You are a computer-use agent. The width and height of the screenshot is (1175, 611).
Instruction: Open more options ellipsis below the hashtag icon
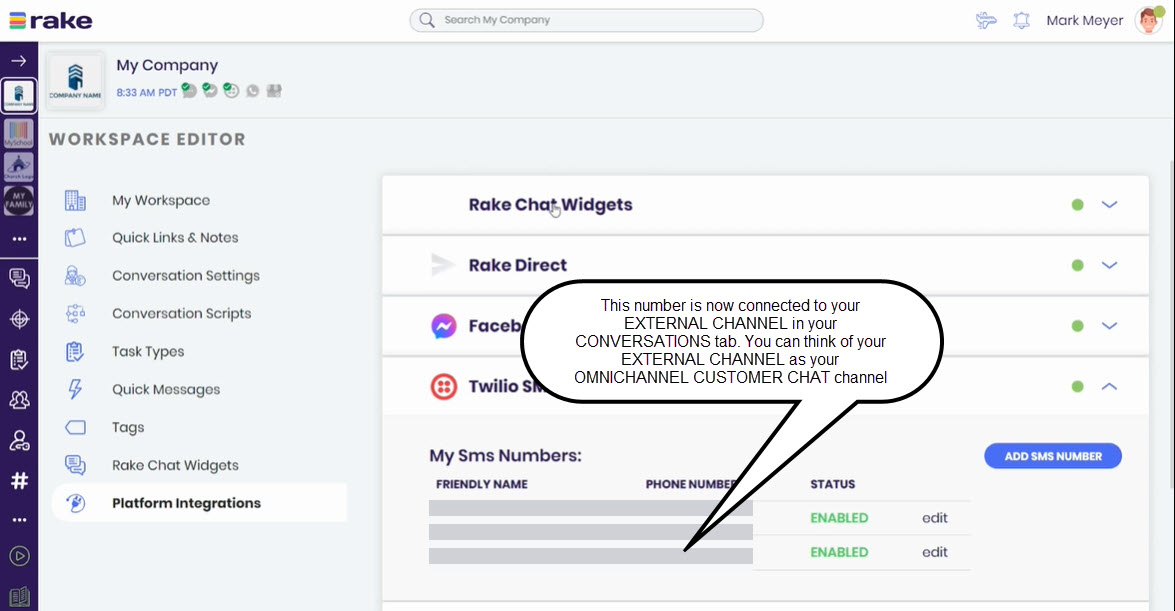[x=19, y=519]
